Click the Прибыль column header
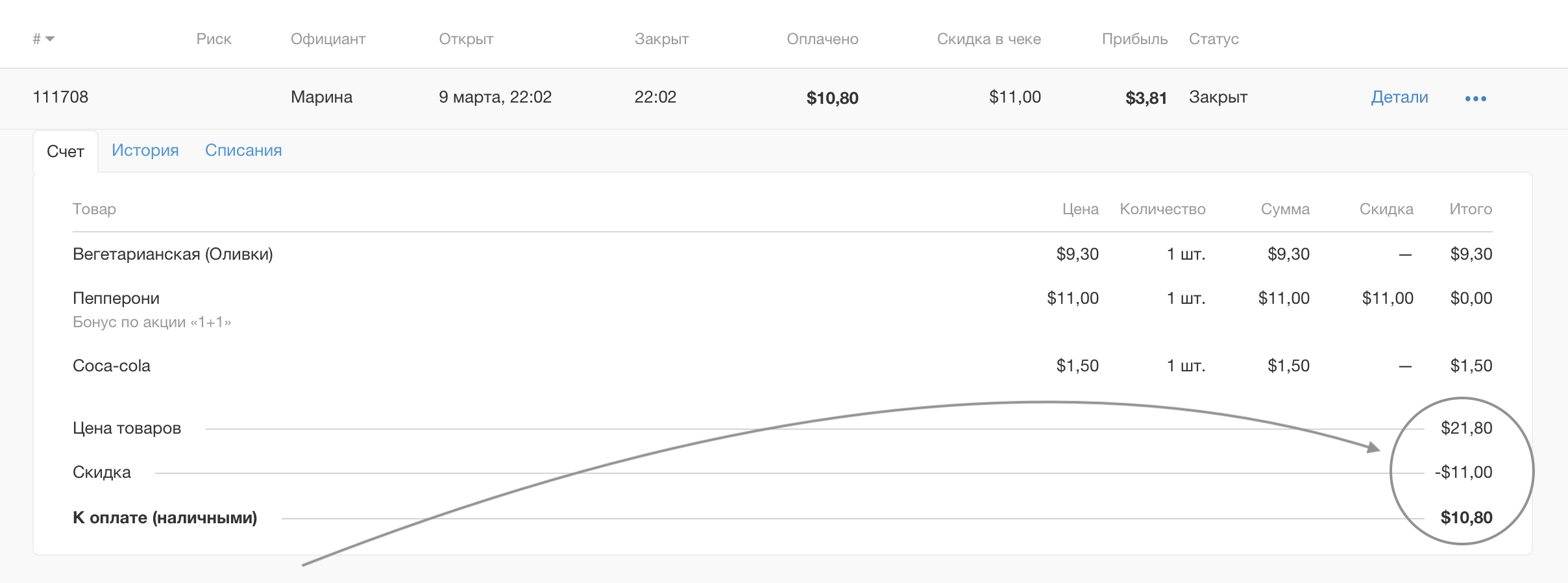 [x=1134, y=39]
